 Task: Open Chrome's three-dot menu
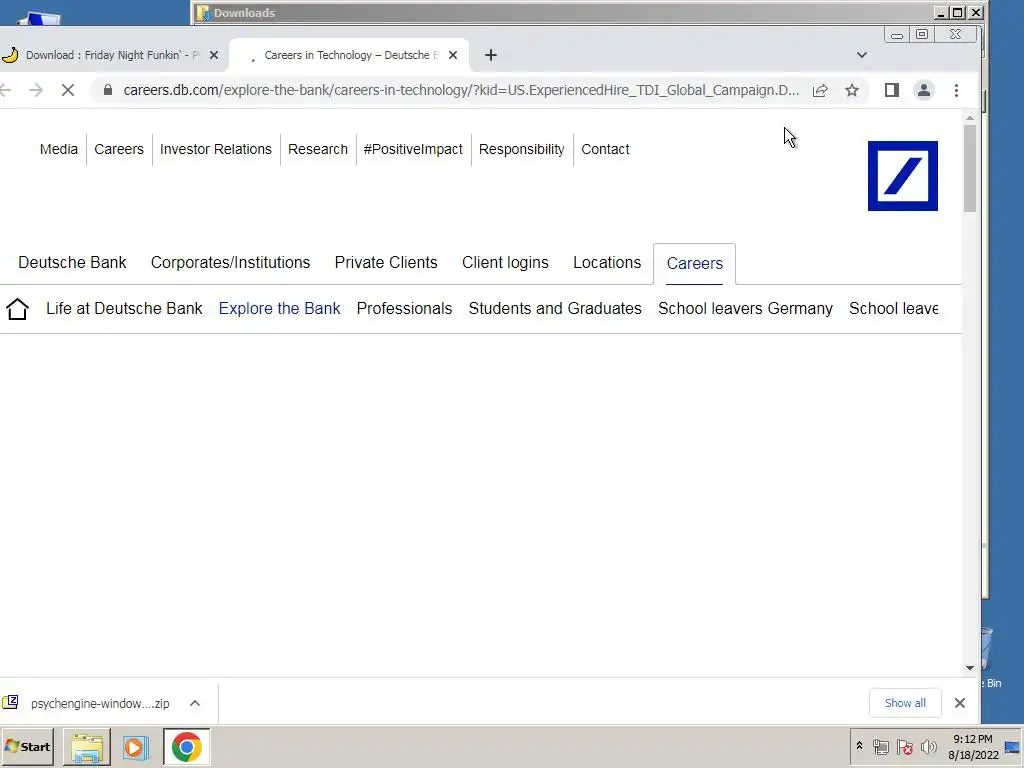point(956,90)
